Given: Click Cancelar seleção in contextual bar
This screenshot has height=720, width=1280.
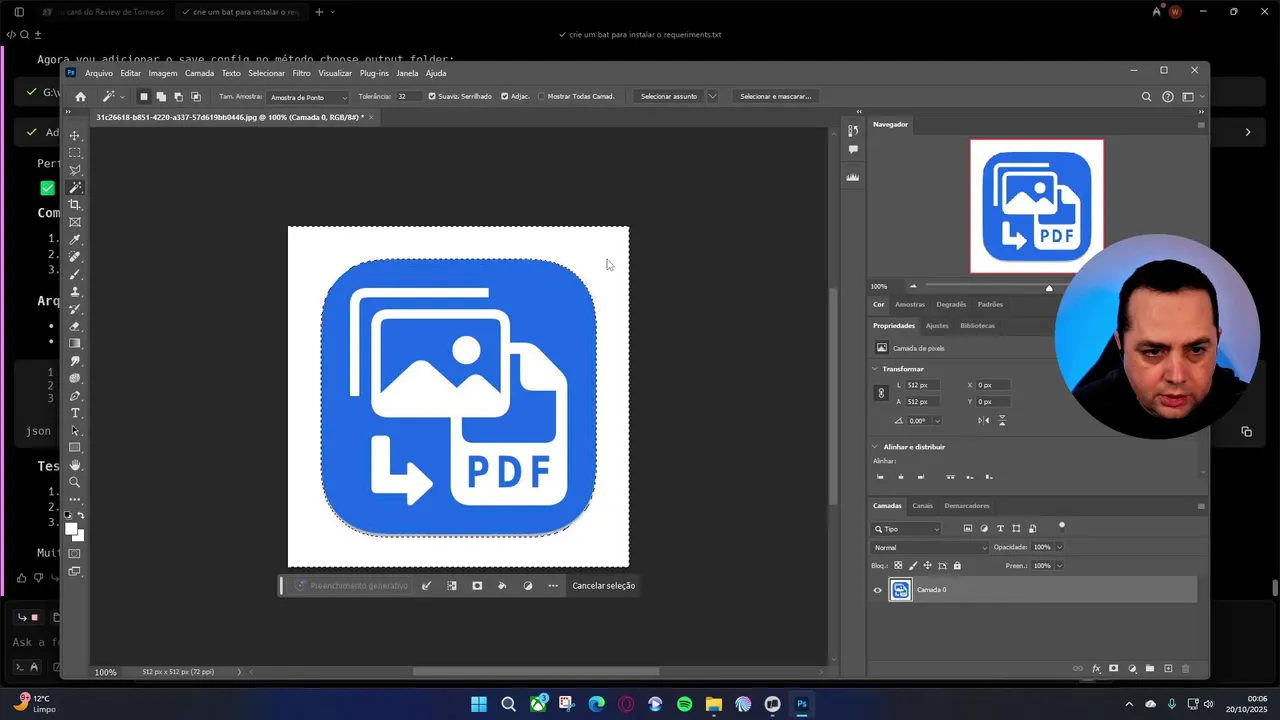Looking at the screenshot, I should pos(604,586).
